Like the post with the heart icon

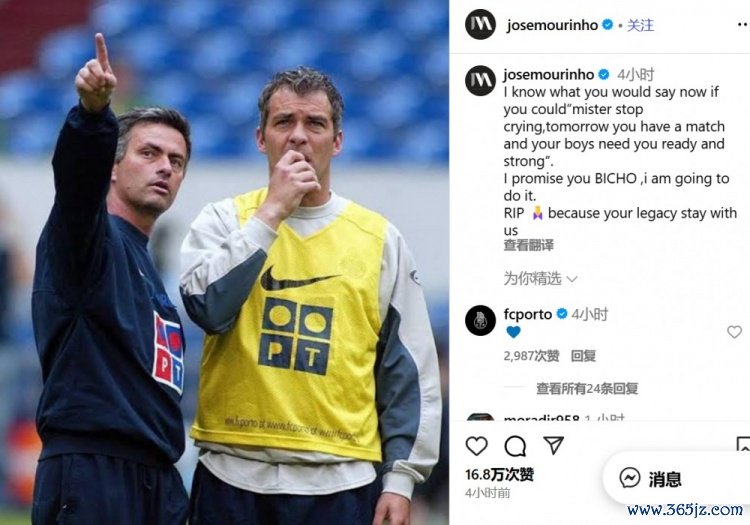pyautogui.click(x=476, y=446)
